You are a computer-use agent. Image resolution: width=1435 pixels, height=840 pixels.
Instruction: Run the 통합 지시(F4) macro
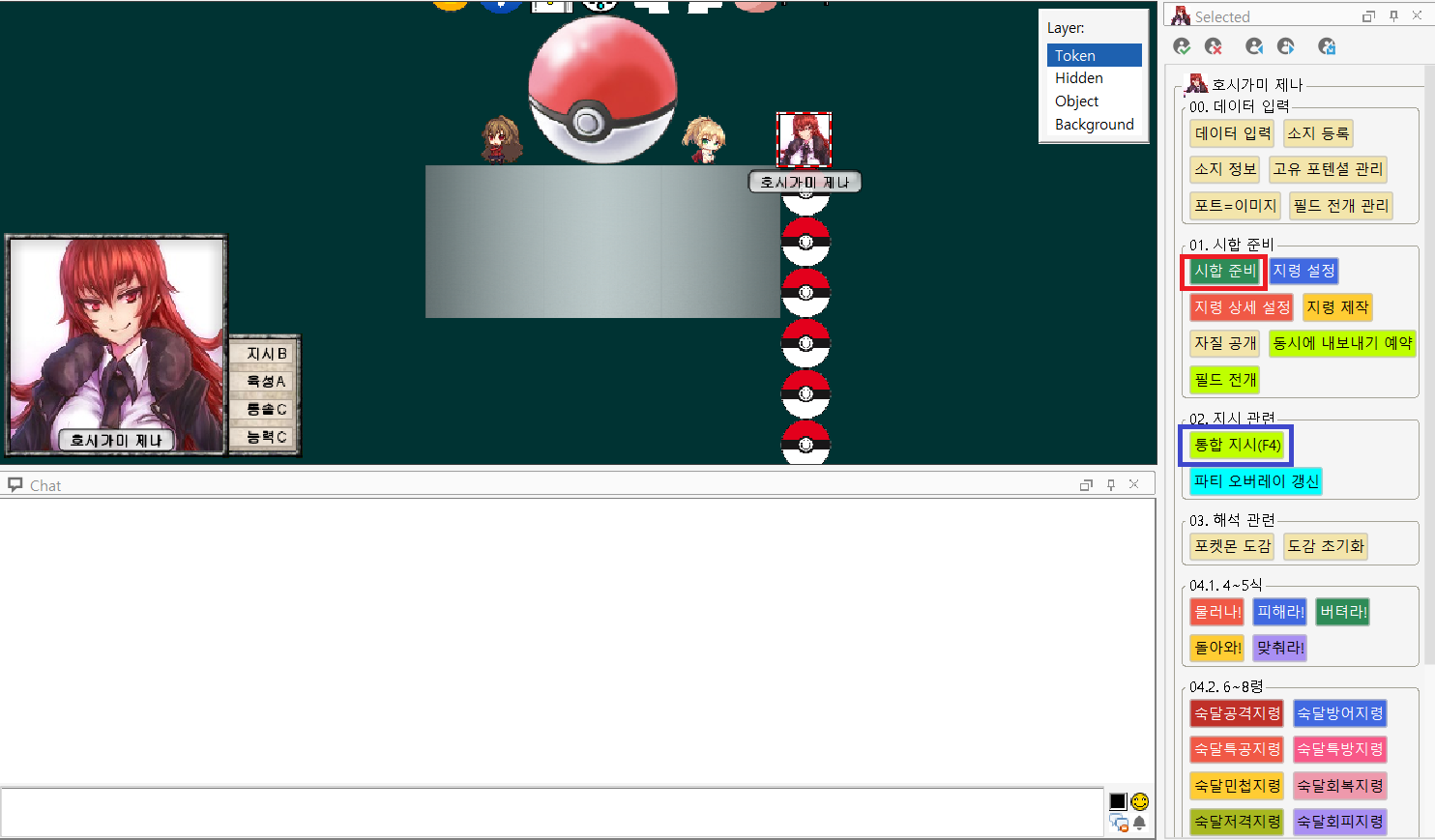[1237, 445]
